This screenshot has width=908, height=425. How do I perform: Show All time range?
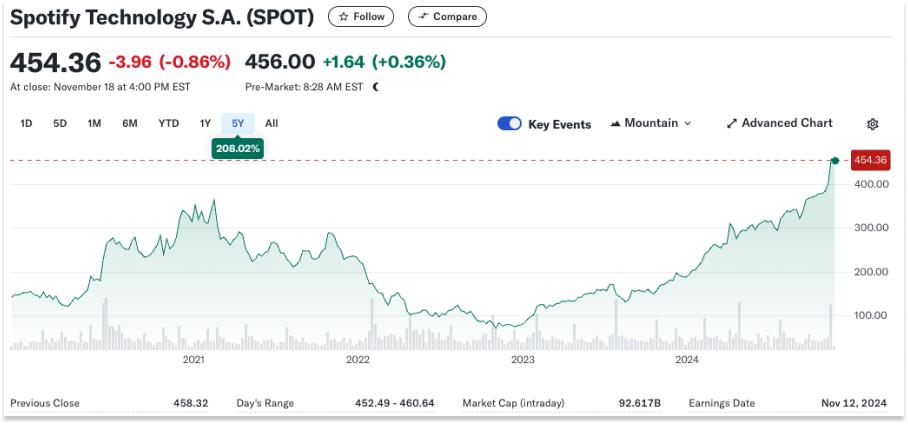271,124
